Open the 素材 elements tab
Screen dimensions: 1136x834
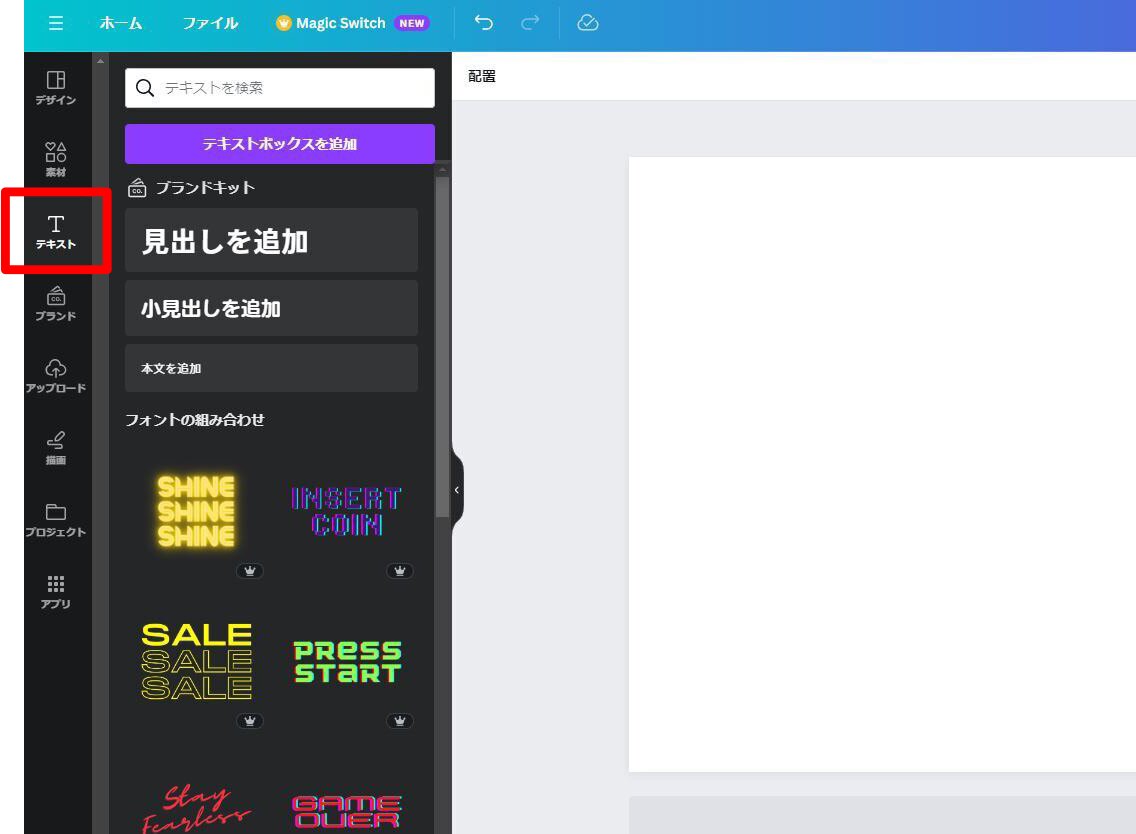(x=56, y=159)
